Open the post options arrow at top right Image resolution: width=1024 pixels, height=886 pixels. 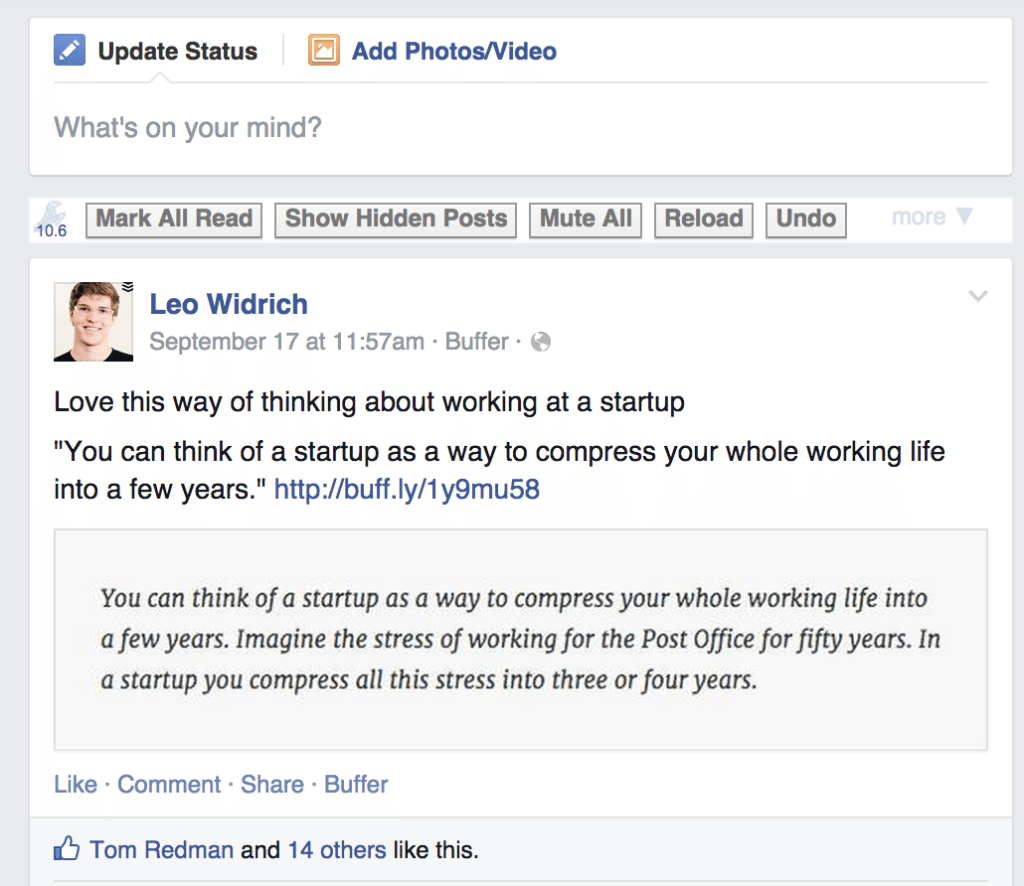[977, 296]
